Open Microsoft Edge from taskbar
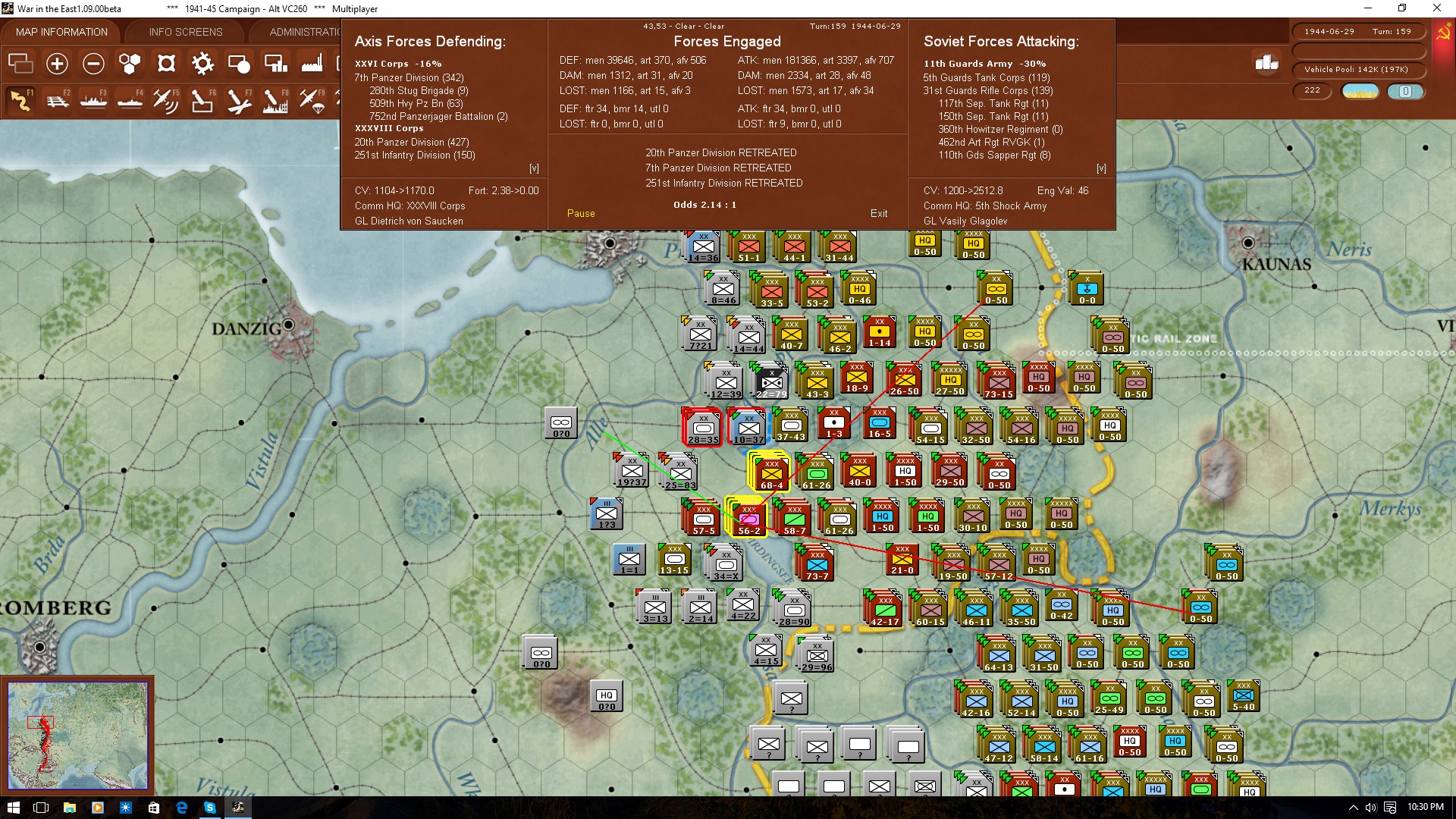1456x819 pixels. (x=182, y=808)
